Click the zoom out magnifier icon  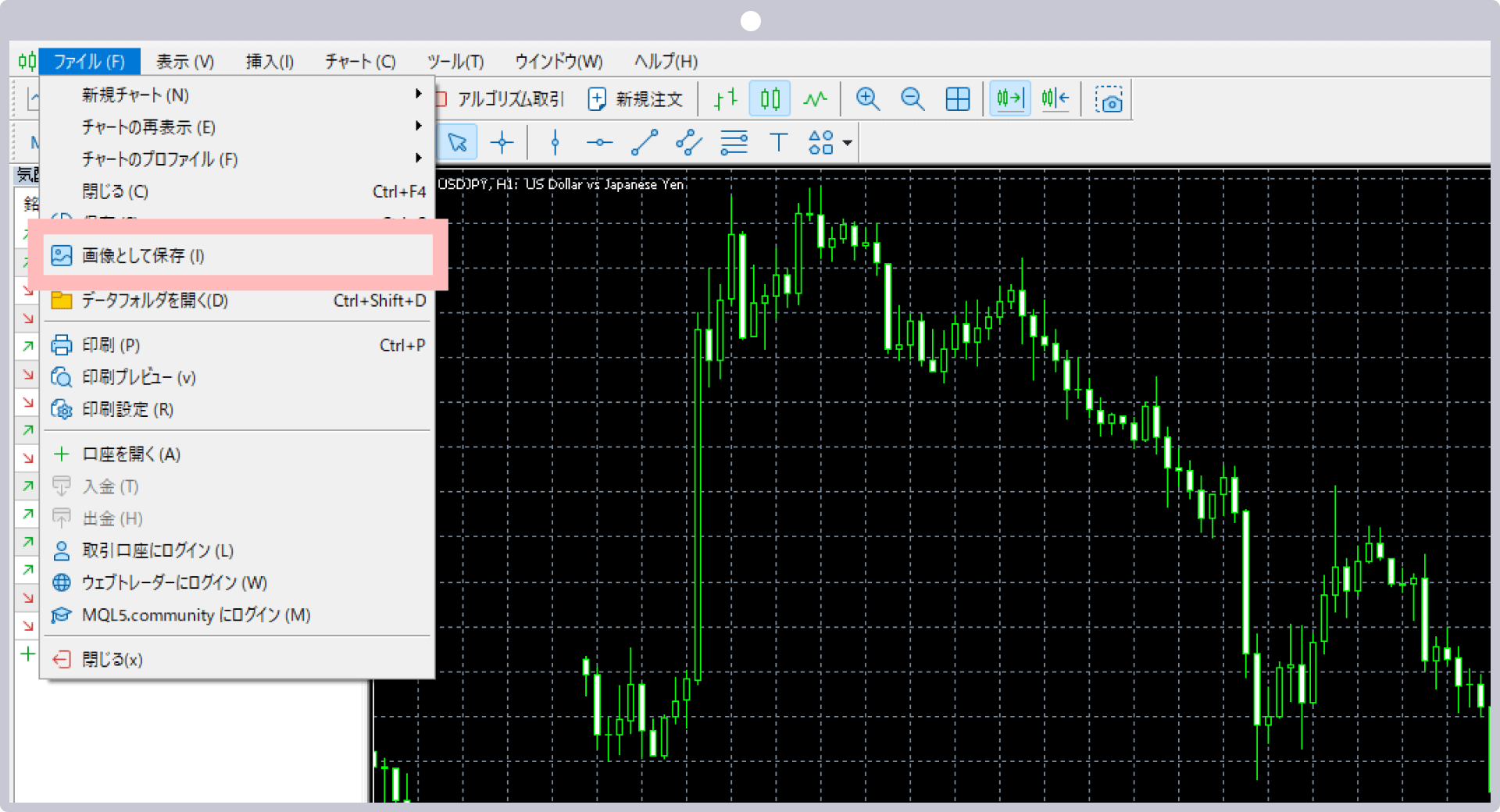912,99
